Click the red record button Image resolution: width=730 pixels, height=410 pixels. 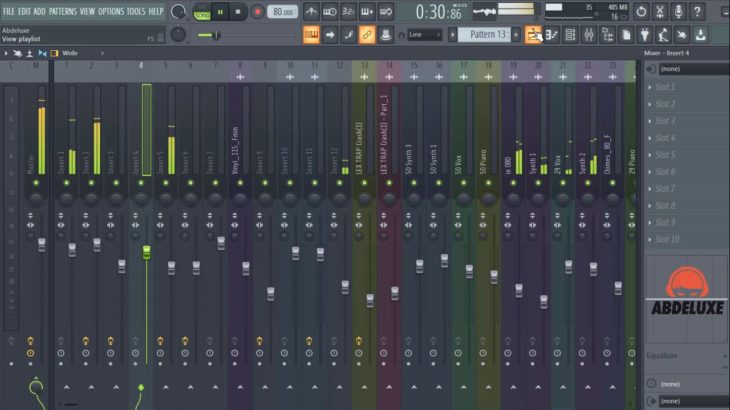(257, 12)
